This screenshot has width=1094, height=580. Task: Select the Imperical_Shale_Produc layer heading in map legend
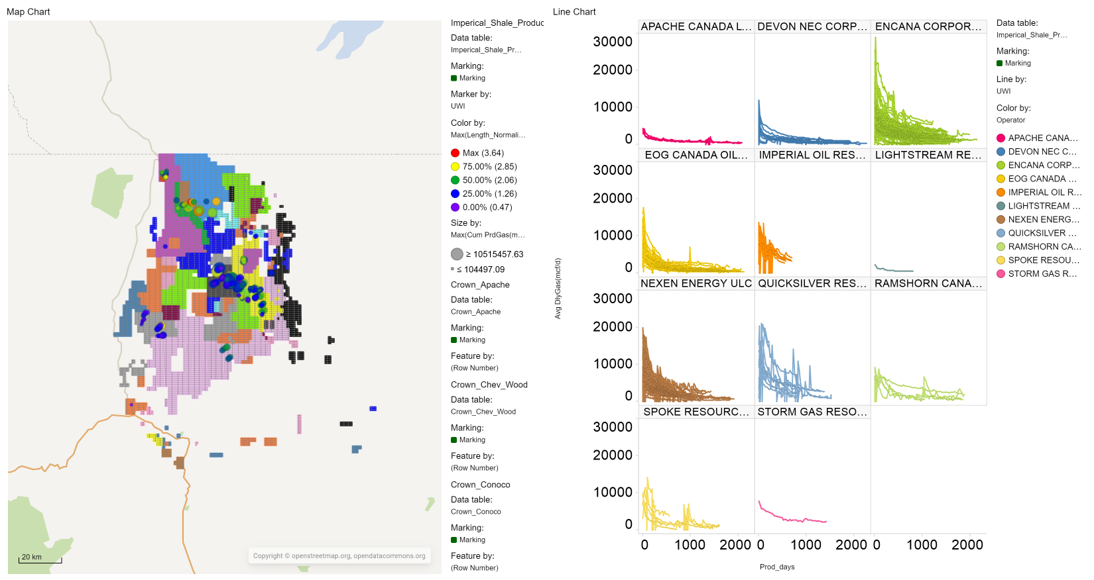(497, 23)
